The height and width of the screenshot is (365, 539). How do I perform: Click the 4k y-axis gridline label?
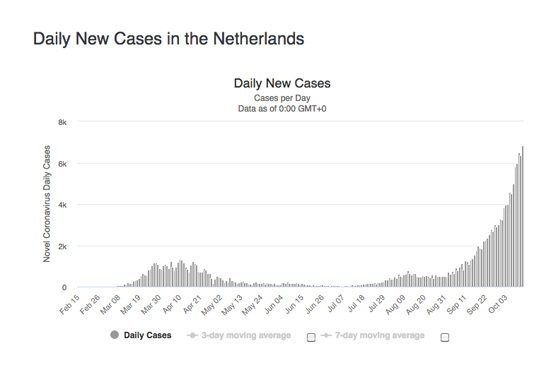[x=62, y=205]
